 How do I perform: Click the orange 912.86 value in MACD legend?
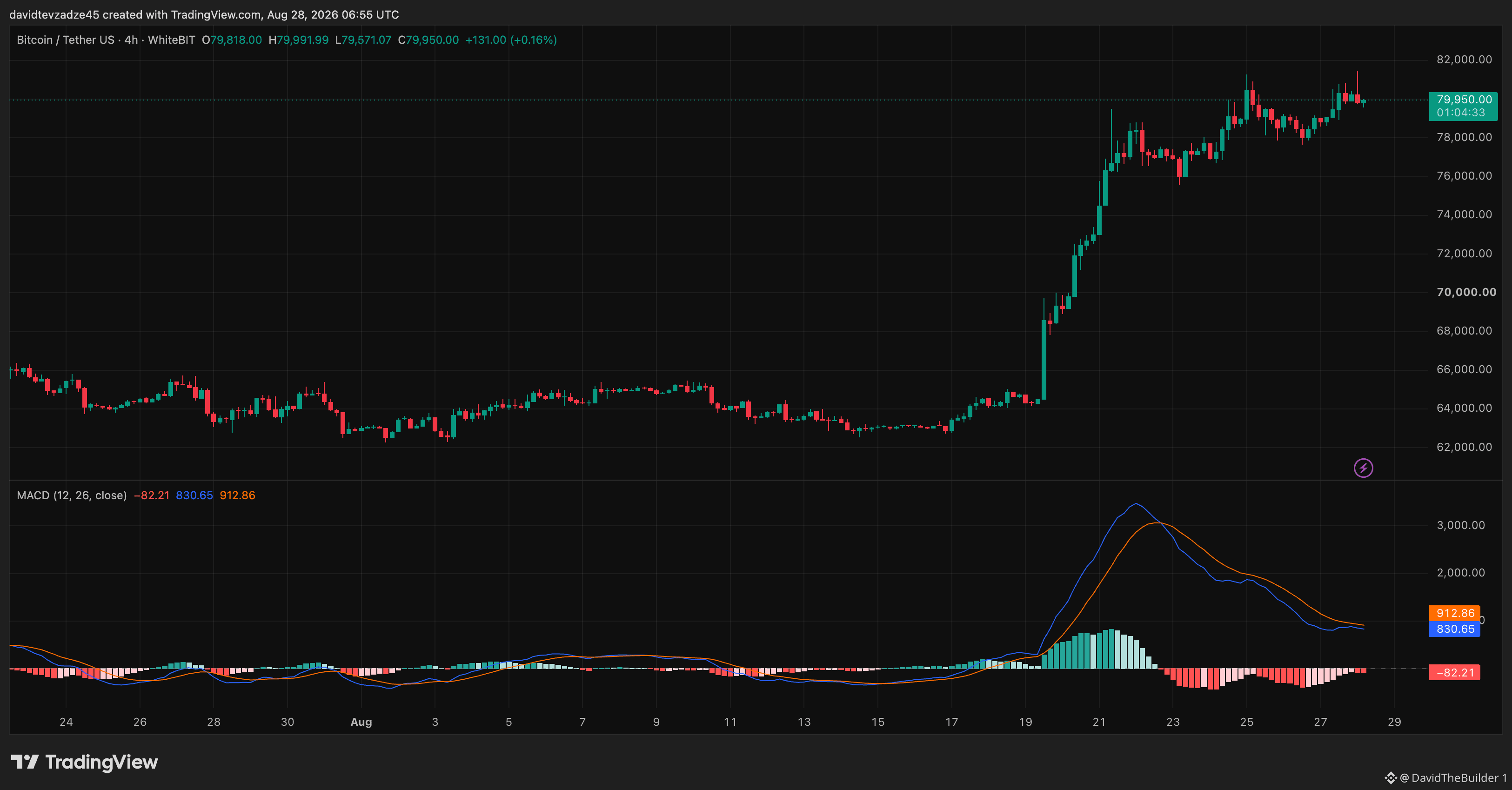[x=238, y=495]
